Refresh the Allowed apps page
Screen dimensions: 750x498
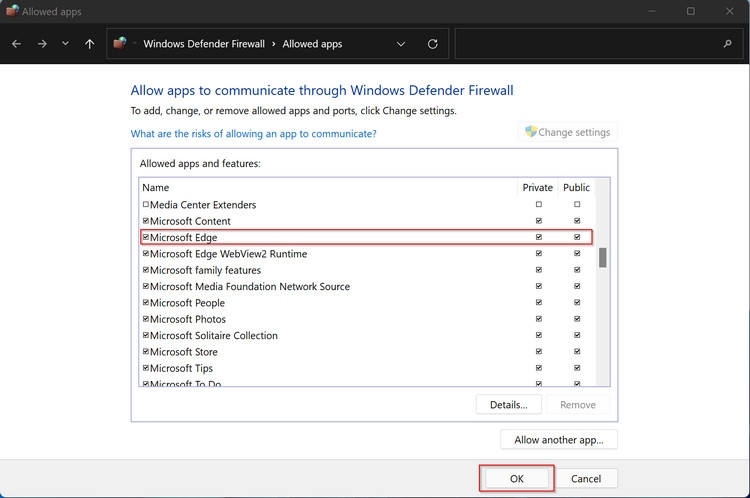pos(432,44)
